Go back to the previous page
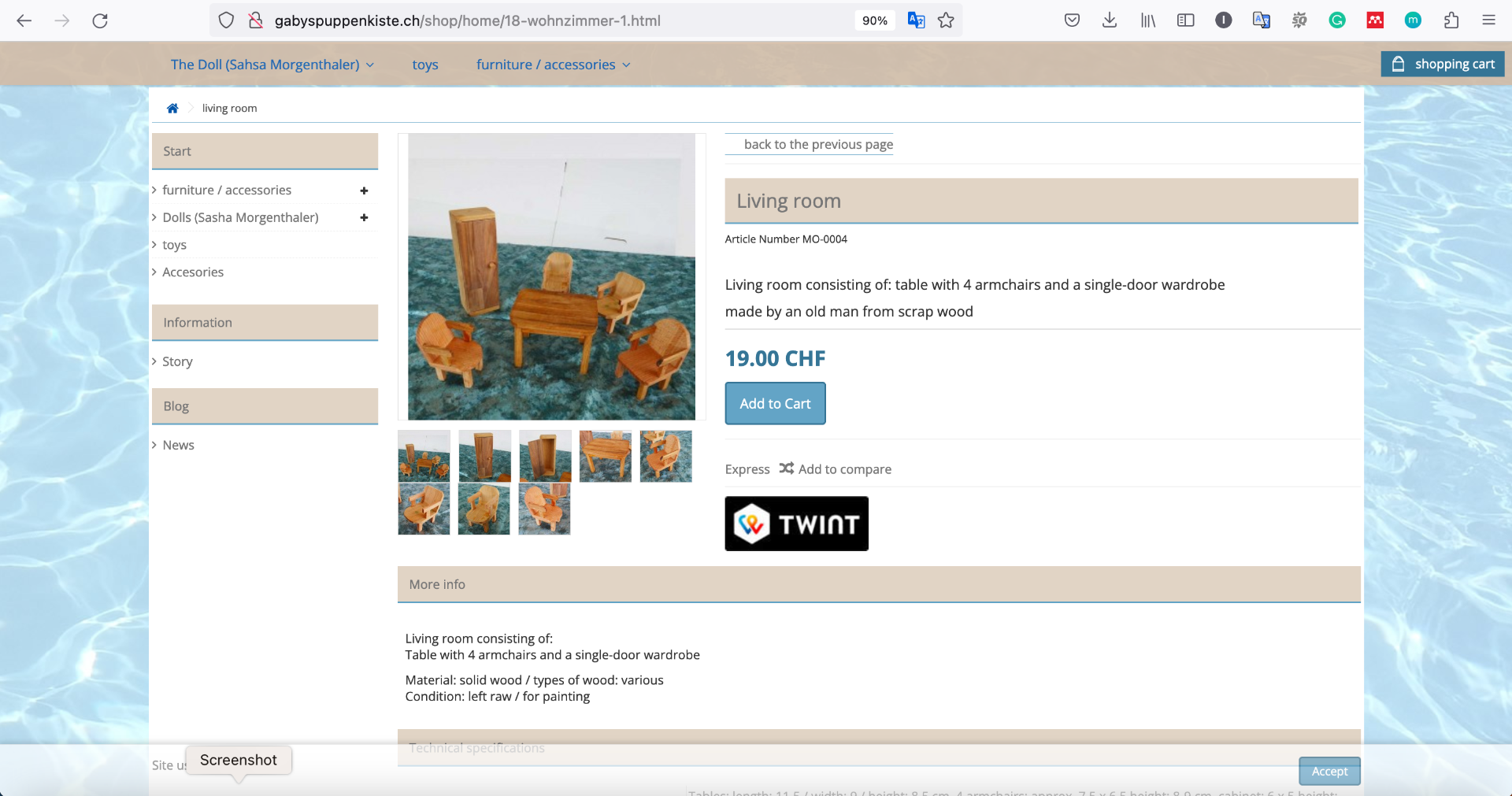This screenshot has height=796, width=1512. point(818,144)
